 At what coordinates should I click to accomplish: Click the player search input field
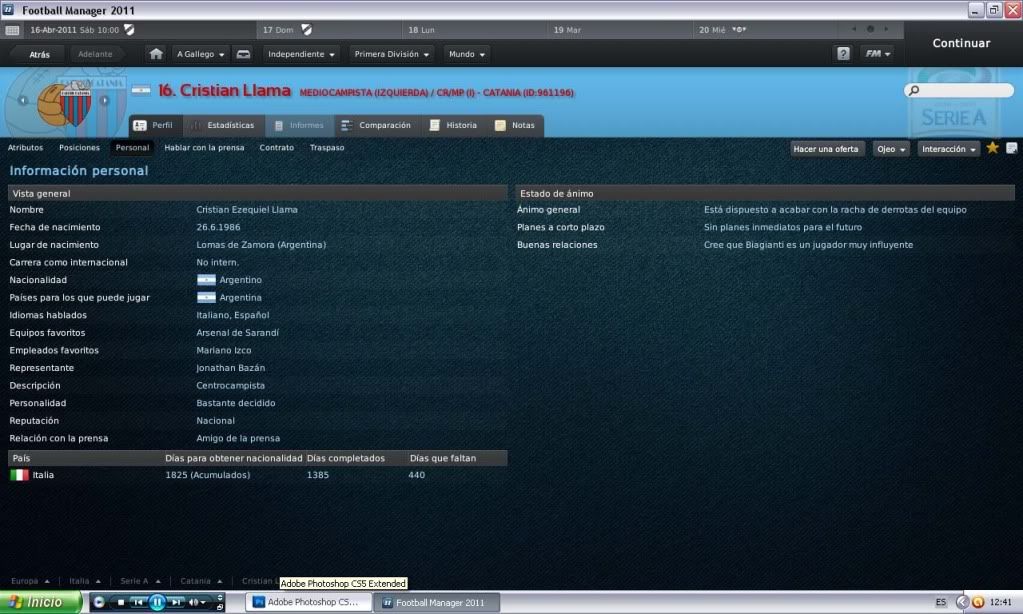pyautogui.click(x=959, y=90)
